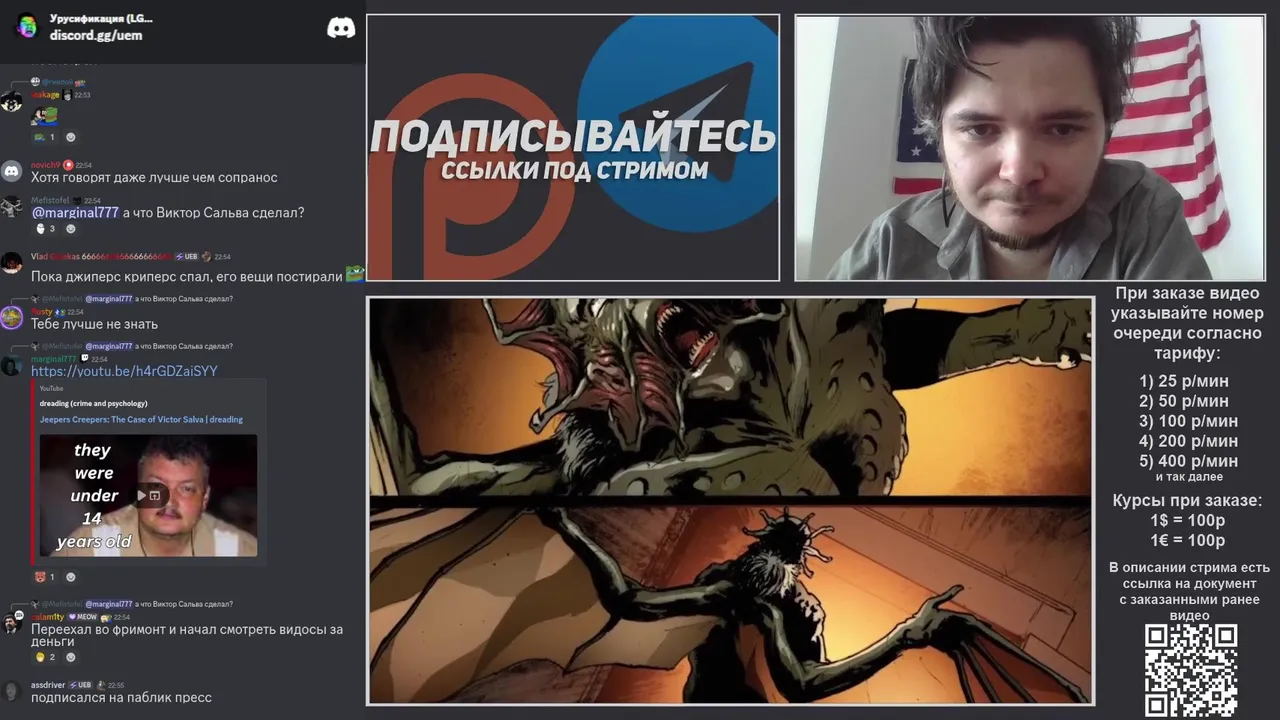Screen dimensions: 1280x720
Task: Add a reaction to calamity's message
Action: point(70,657)
